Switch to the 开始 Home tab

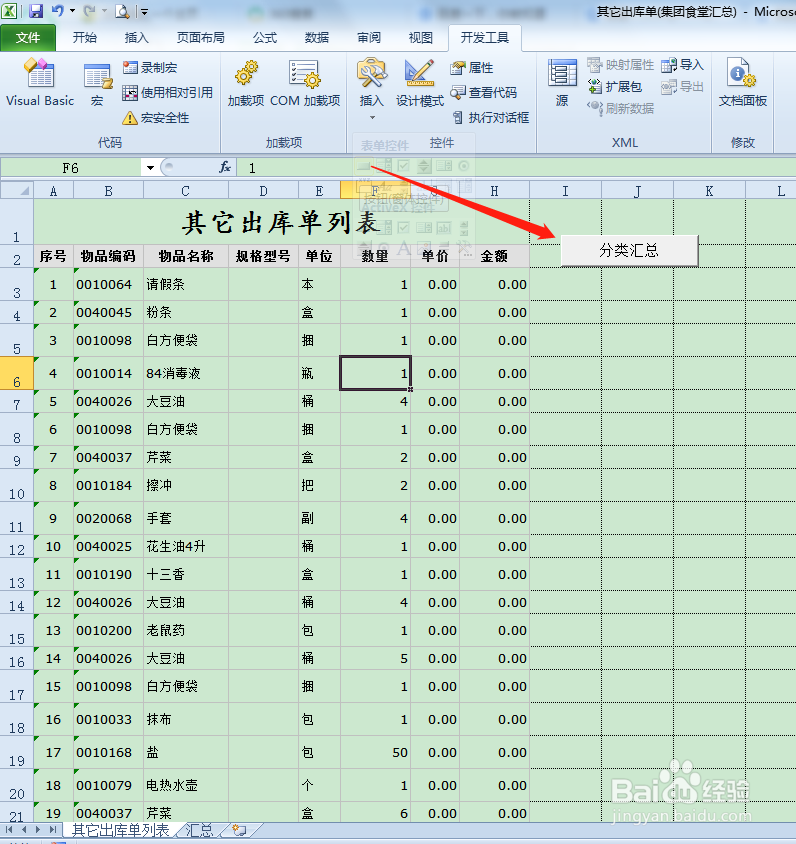(84, 38)
